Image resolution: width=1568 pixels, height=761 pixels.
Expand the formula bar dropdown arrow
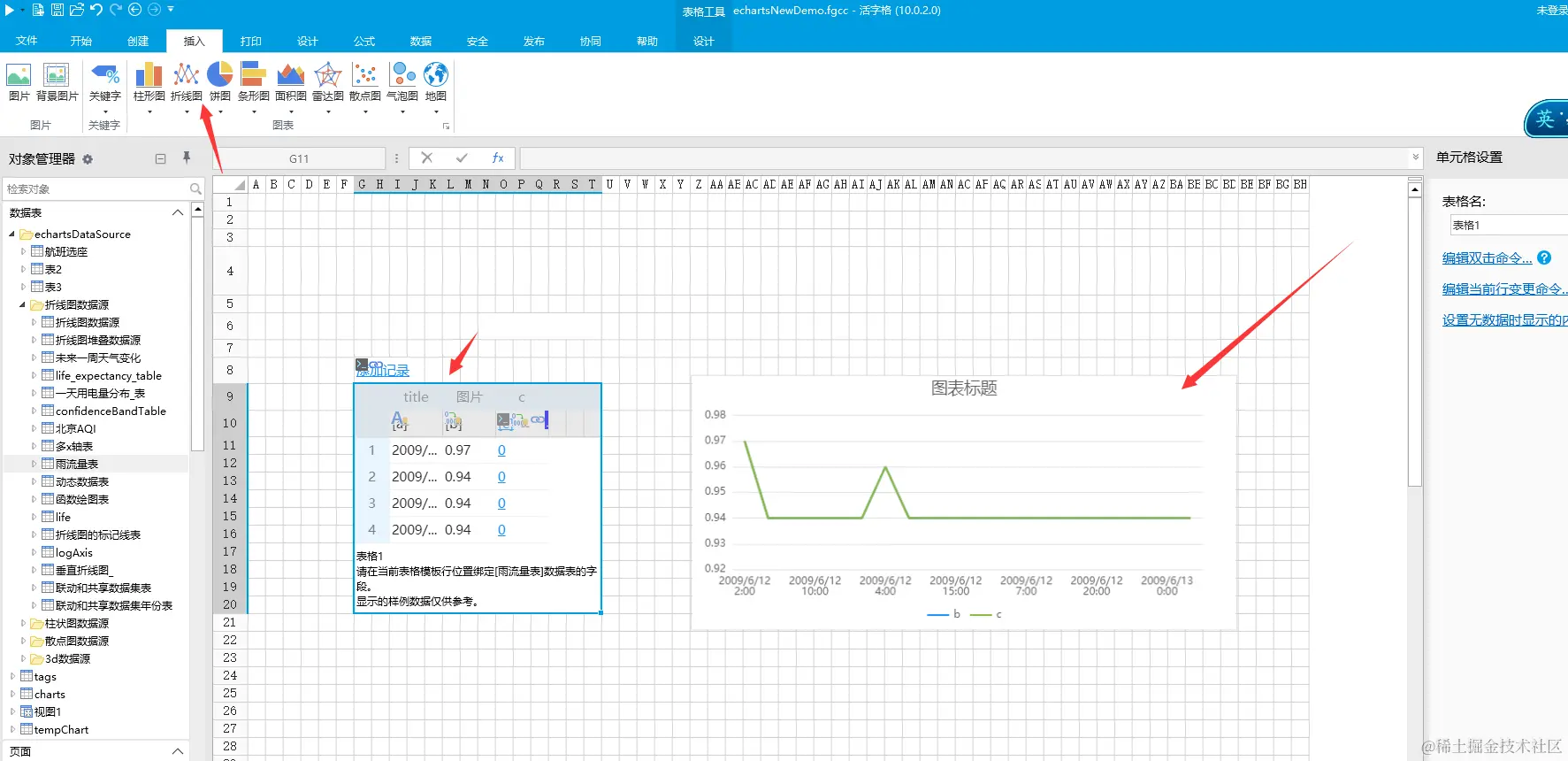pos(1415,158)
